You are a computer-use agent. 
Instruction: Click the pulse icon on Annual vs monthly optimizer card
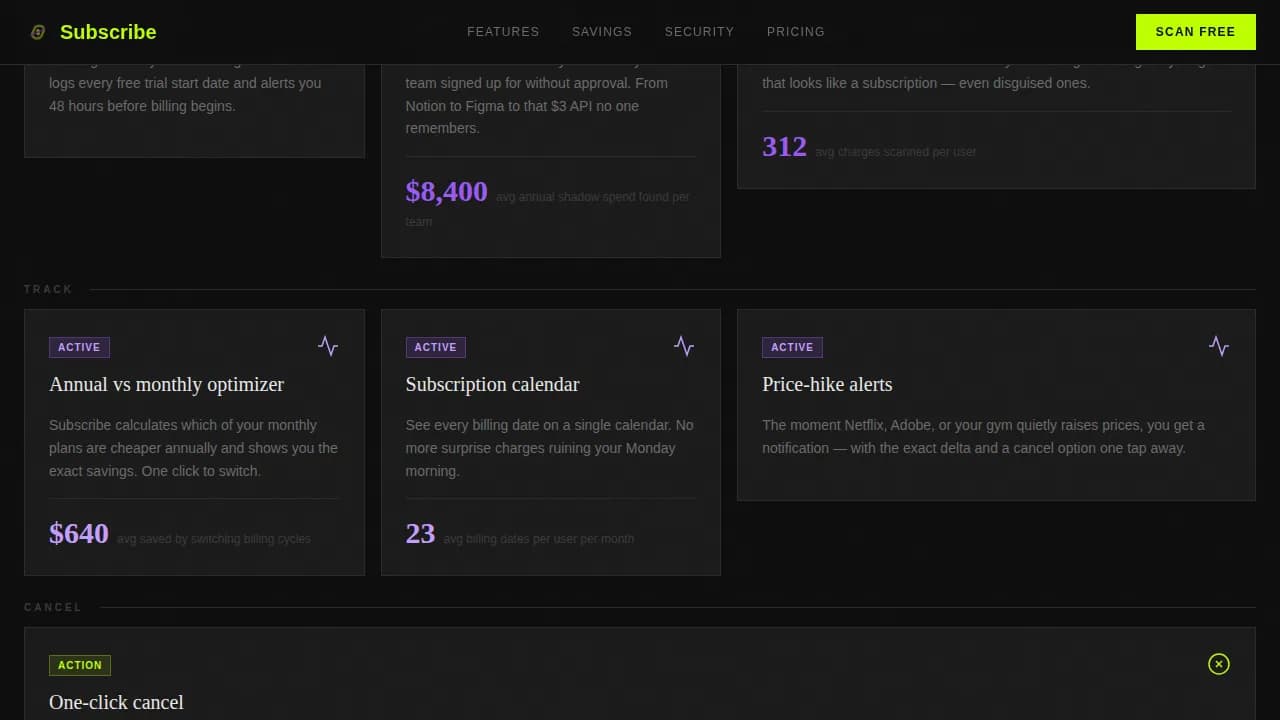[x=328, y=345]
